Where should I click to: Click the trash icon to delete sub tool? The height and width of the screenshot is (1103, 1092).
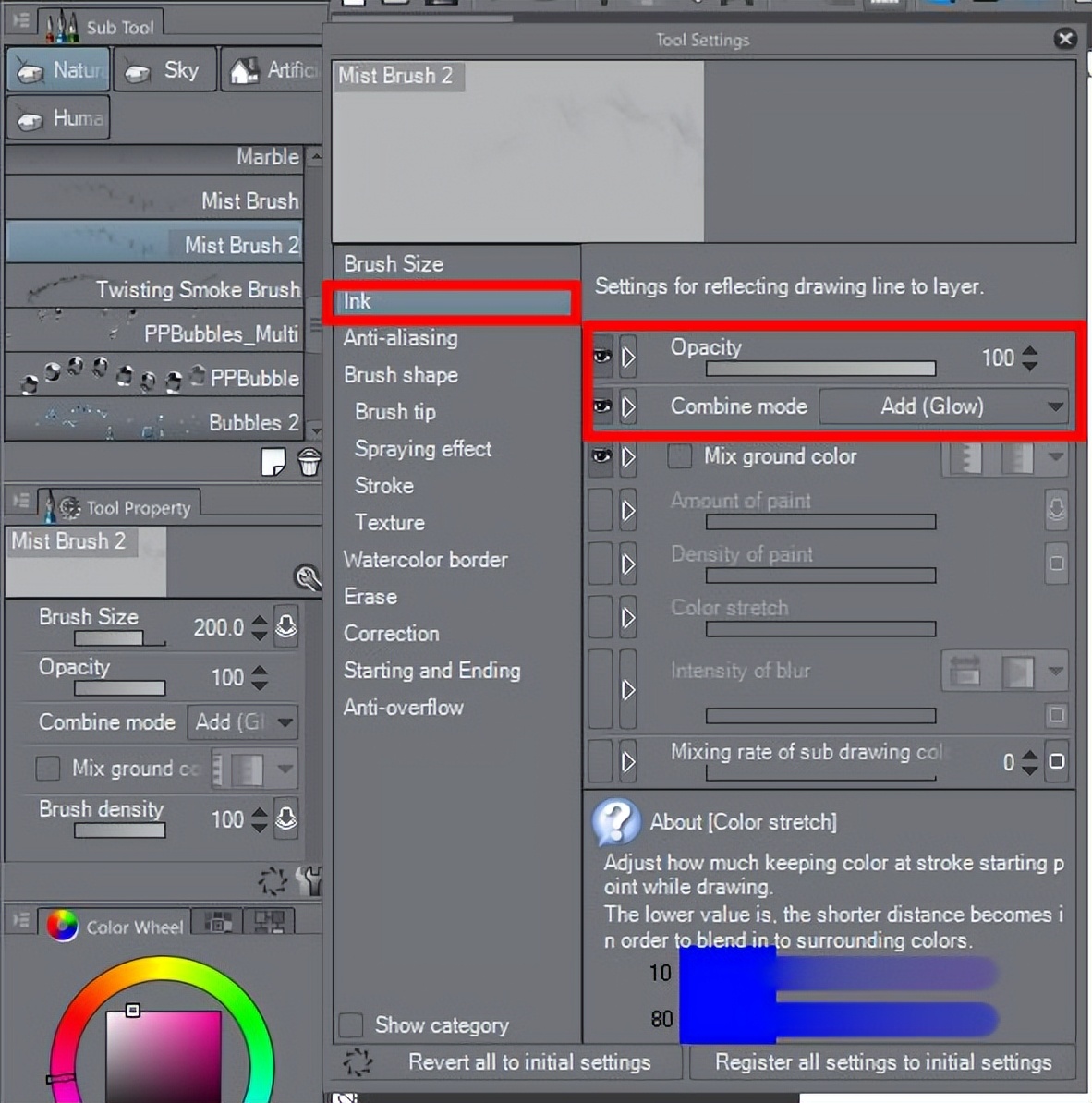[309, 462]
